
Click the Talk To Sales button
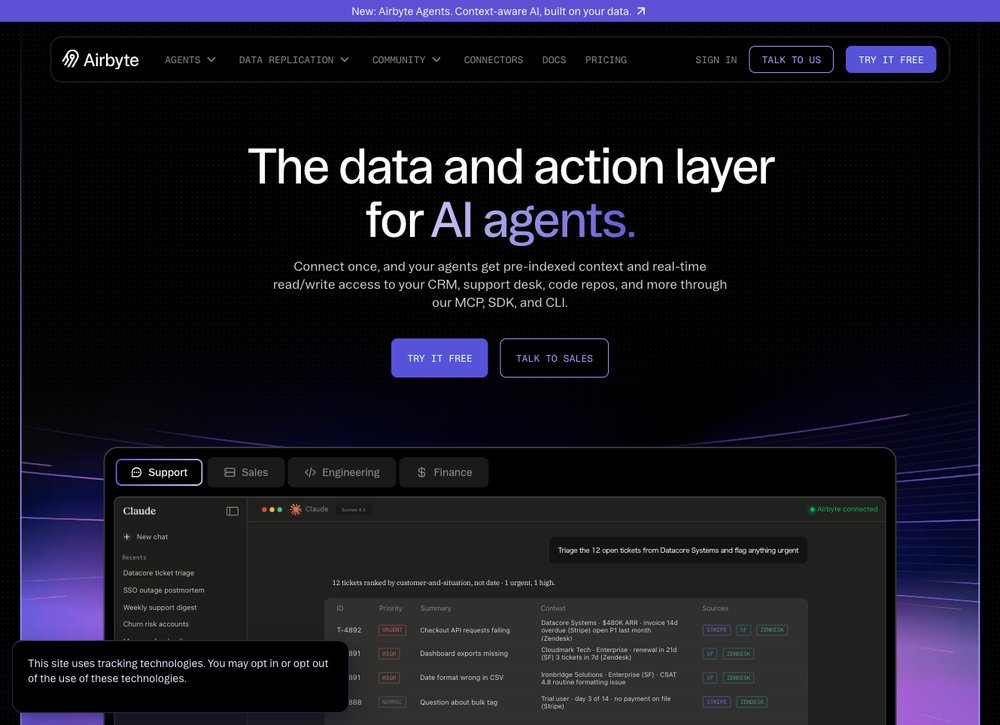[554, 358]
